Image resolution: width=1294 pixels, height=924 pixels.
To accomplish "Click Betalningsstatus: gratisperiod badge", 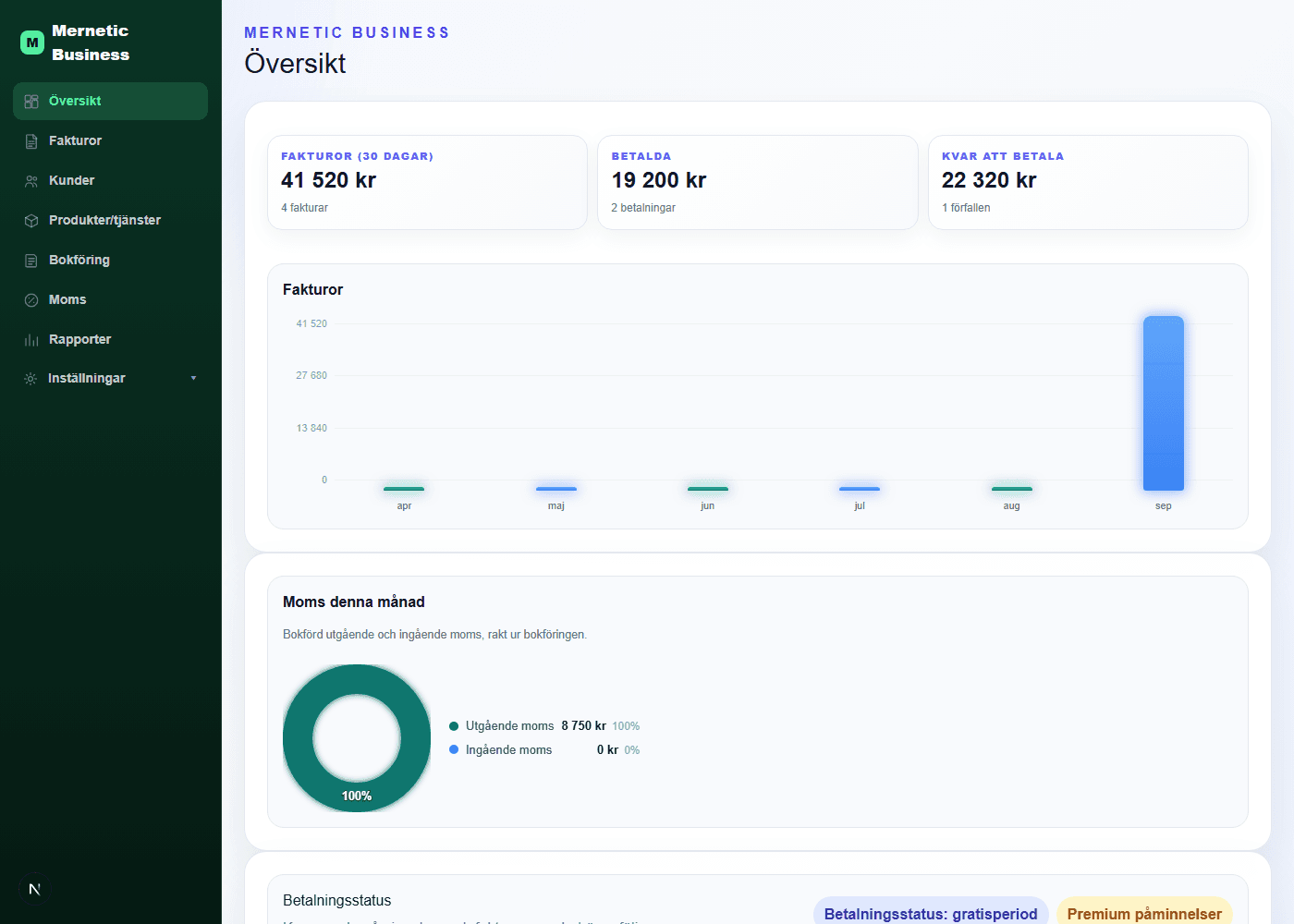I will 931,913.
